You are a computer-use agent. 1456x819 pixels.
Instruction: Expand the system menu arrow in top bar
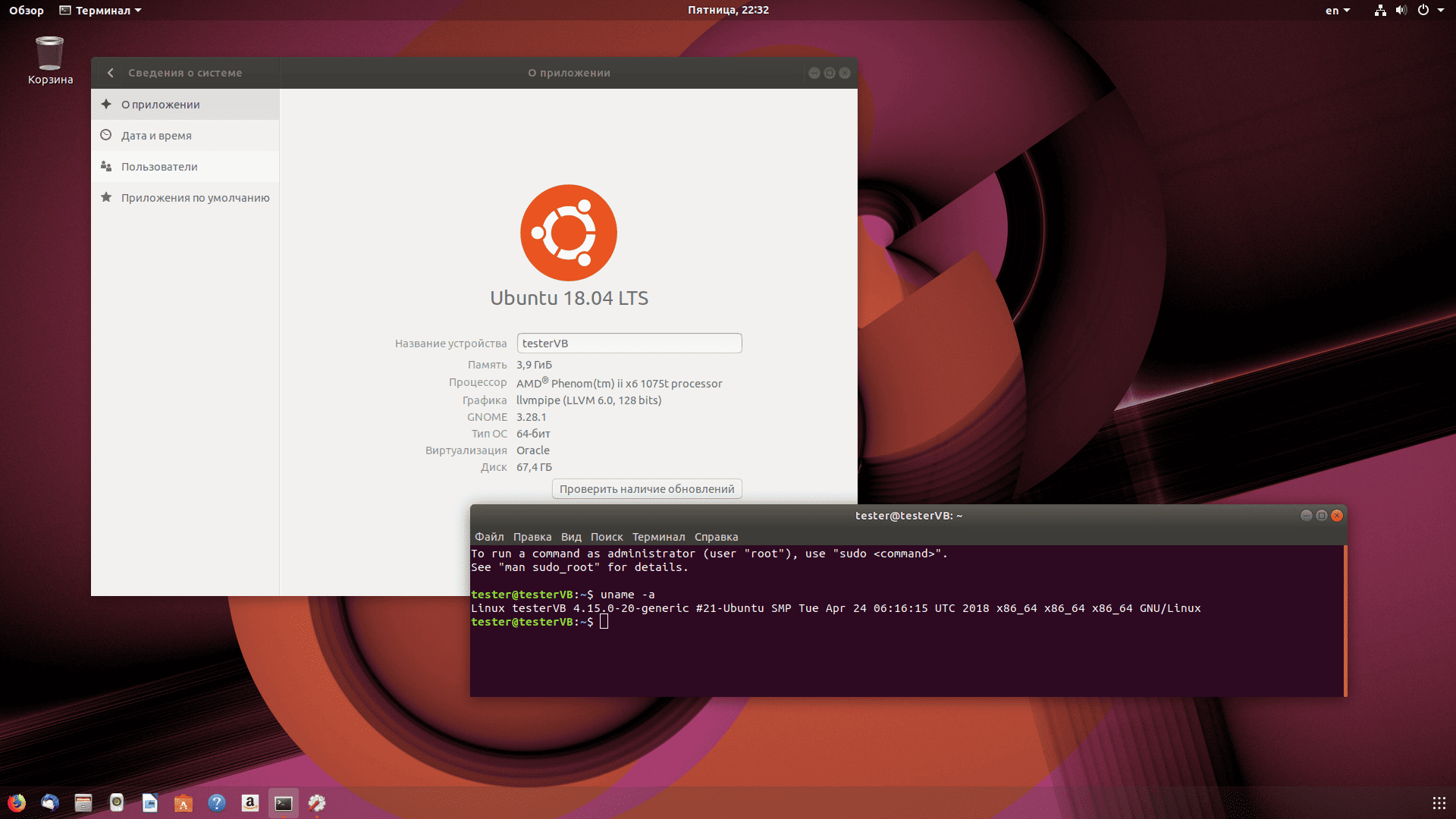tap(1441, 10)
